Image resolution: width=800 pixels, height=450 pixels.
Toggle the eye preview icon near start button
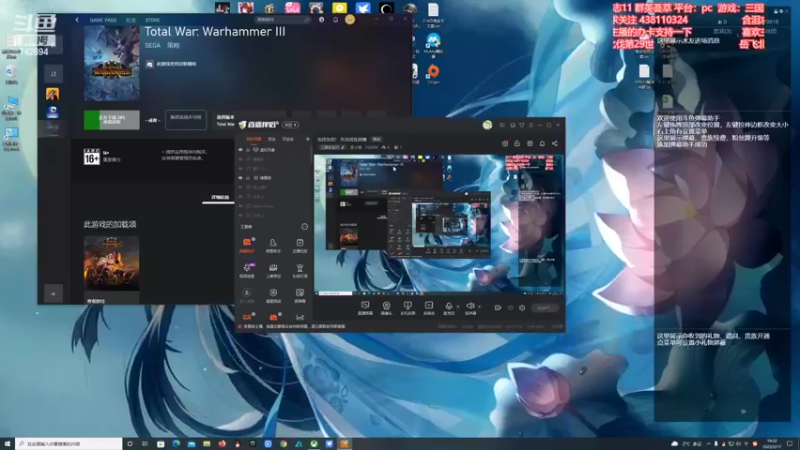[x=510, y=308]
